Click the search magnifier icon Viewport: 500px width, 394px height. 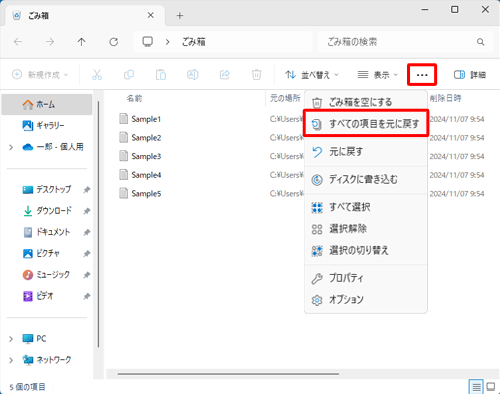tap(480, 42)
